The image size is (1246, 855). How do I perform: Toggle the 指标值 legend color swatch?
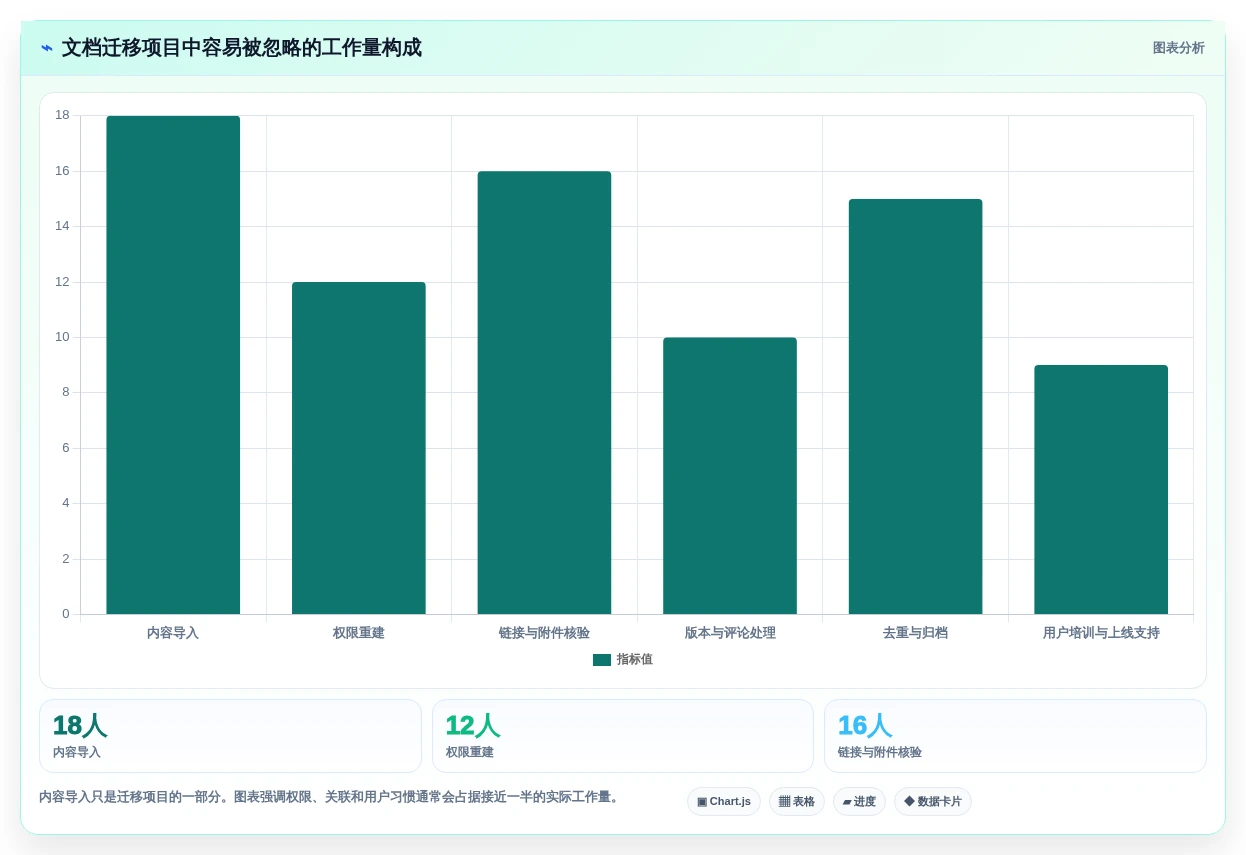click(x=601, y=660)
